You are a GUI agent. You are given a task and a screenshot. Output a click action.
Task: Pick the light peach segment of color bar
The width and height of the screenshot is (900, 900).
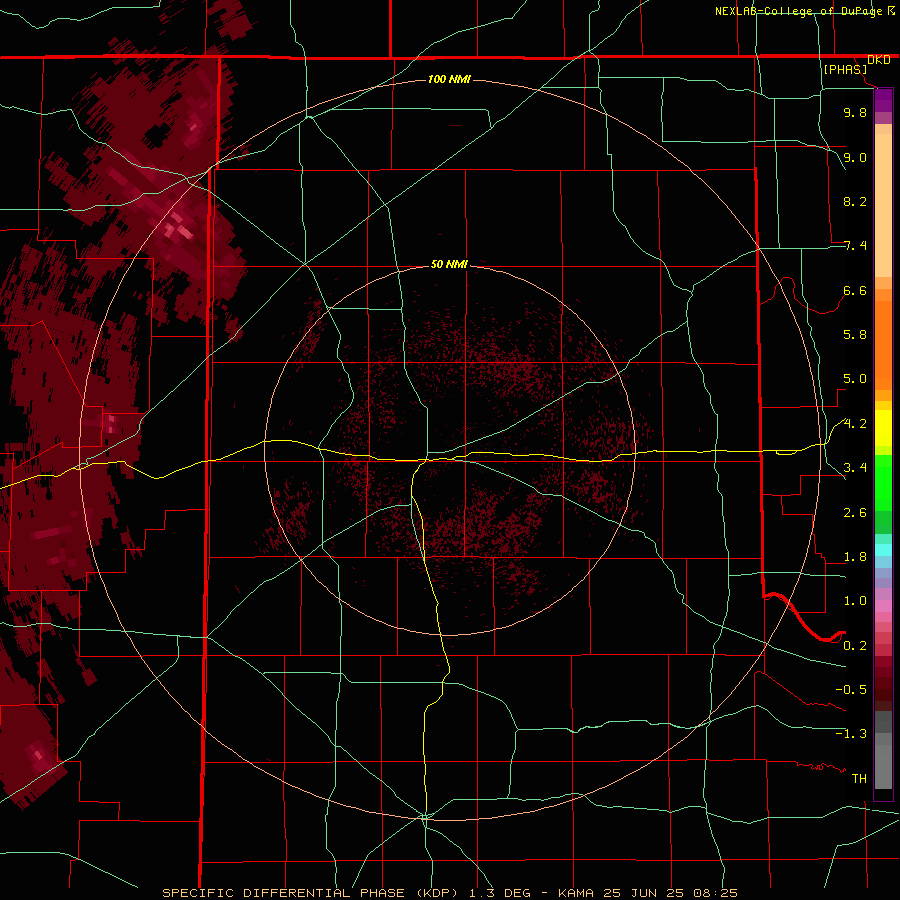[x=883, y=205]
